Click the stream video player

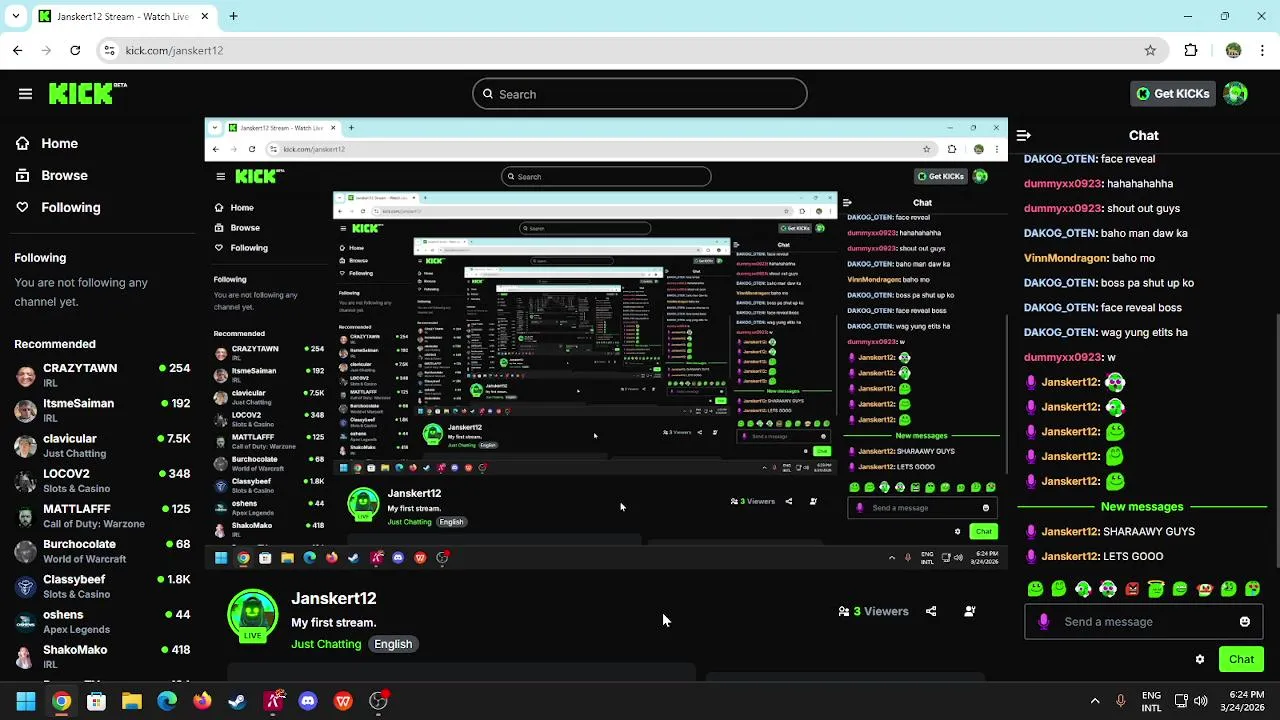tap(607, 344)
